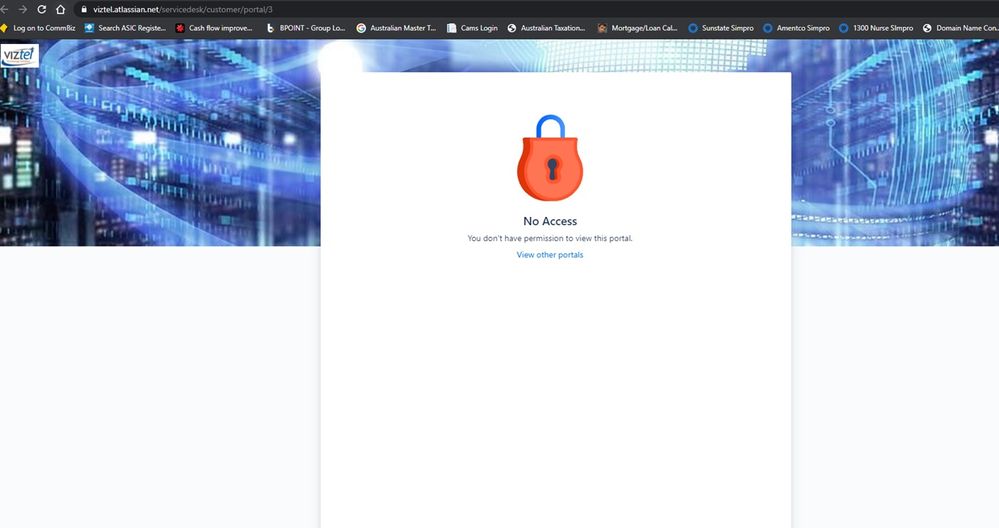The image size is (999, 528).
Task: Open the Cams Login bookmark
Action: 472,28
